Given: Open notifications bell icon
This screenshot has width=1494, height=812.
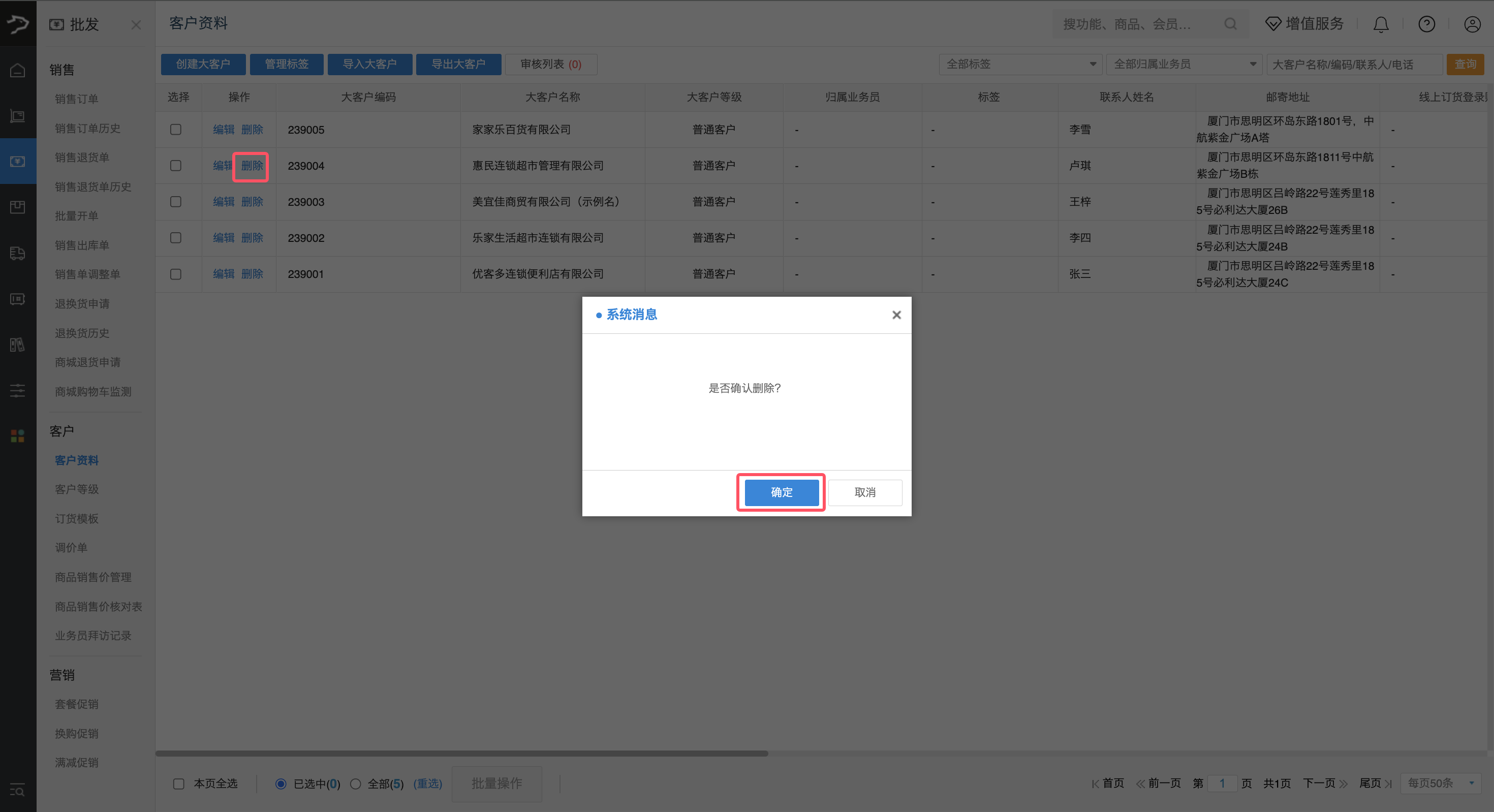Looking at the screenshot, I should coord(1381,24).
